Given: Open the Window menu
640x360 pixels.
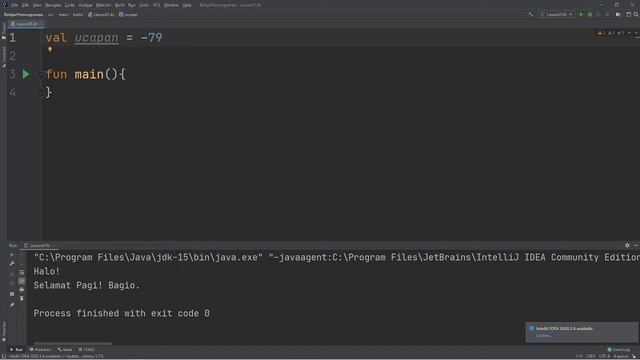Looking at the screenshot, I should pyautogui.click(x=171, y=5).
